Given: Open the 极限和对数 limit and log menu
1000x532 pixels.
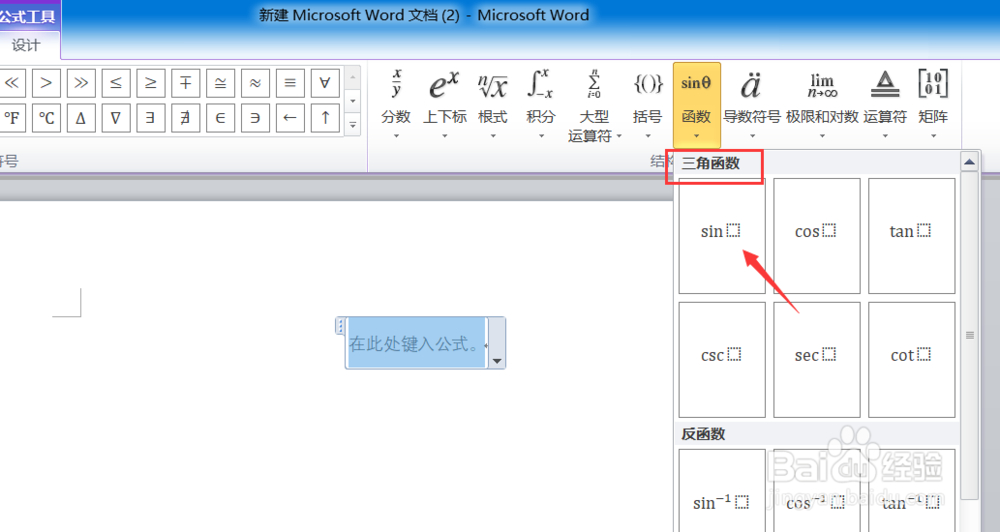Looking at the screenshot, I should 822,105.
